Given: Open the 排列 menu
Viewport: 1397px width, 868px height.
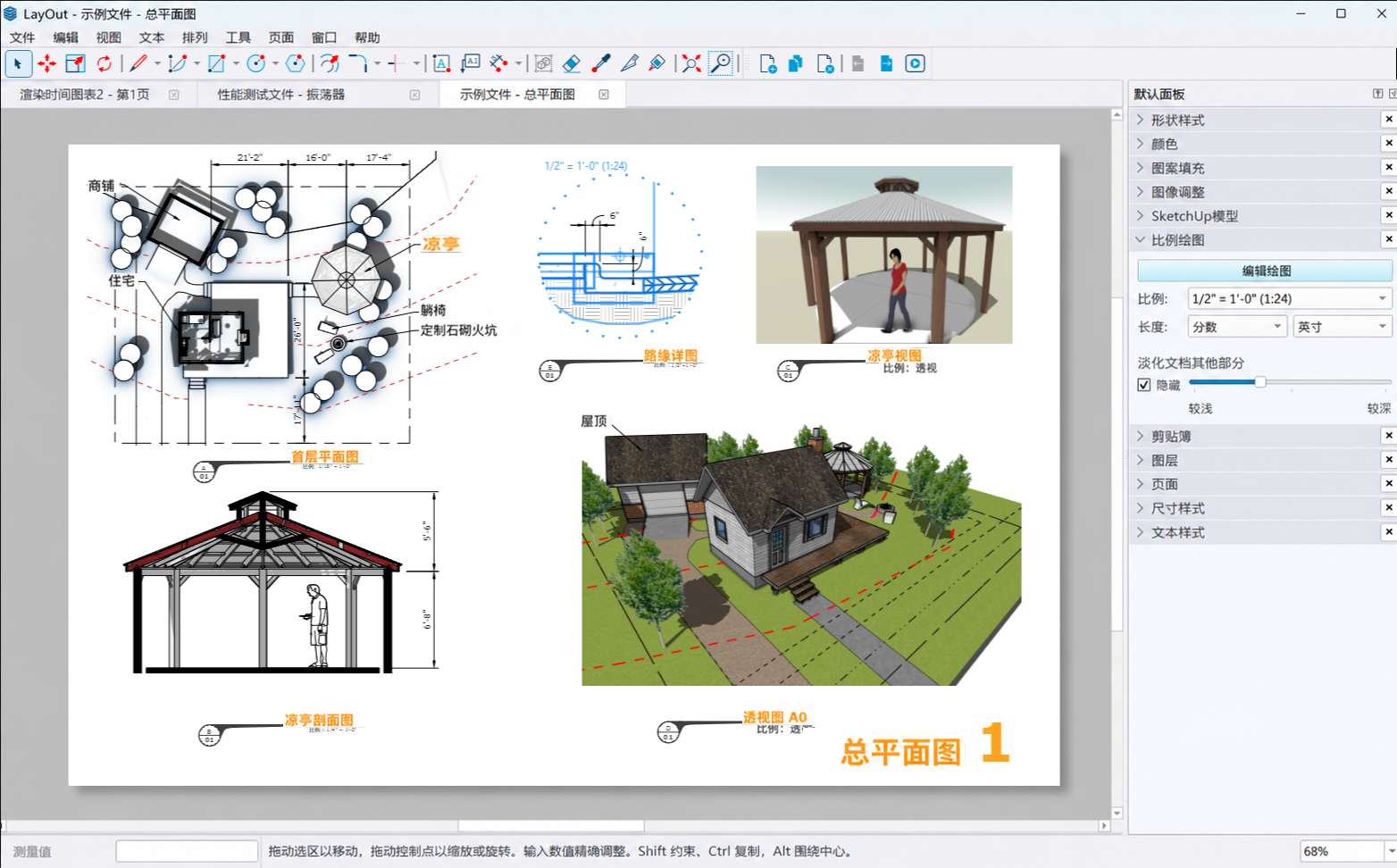Looking at the screenshot, I should (195, 38).
